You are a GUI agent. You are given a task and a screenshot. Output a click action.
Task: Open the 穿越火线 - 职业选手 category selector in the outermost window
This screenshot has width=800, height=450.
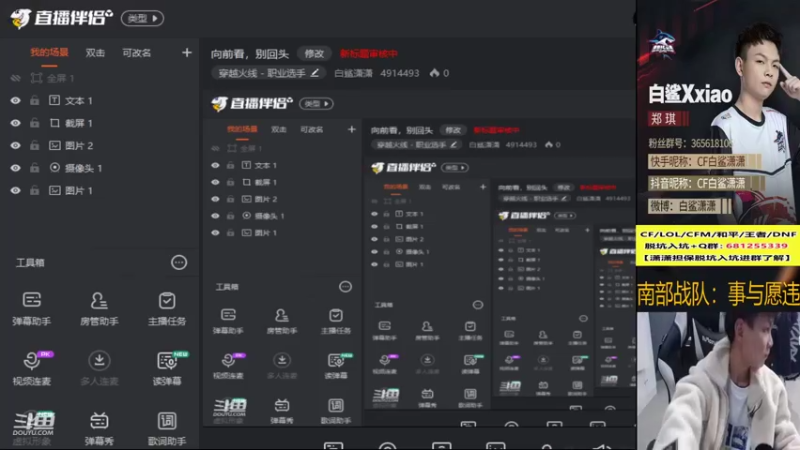pyautogui.click(x=268, y=73)
